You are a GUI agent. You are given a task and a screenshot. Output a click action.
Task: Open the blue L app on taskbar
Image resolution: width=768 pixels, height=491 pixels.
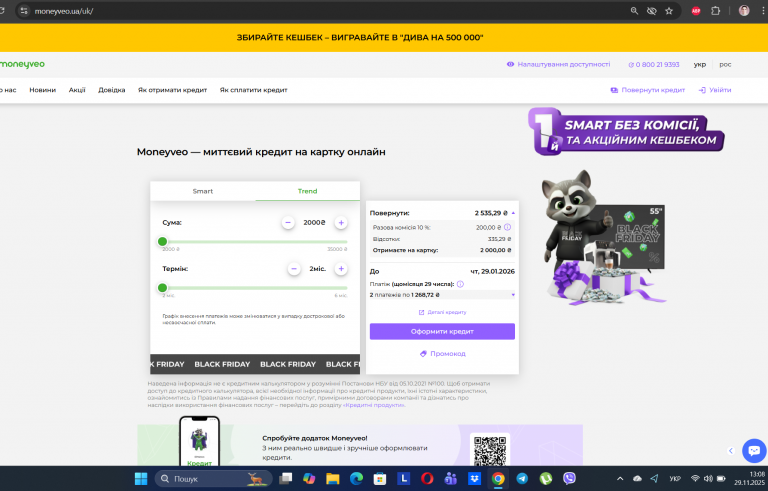tap(404, 479)
